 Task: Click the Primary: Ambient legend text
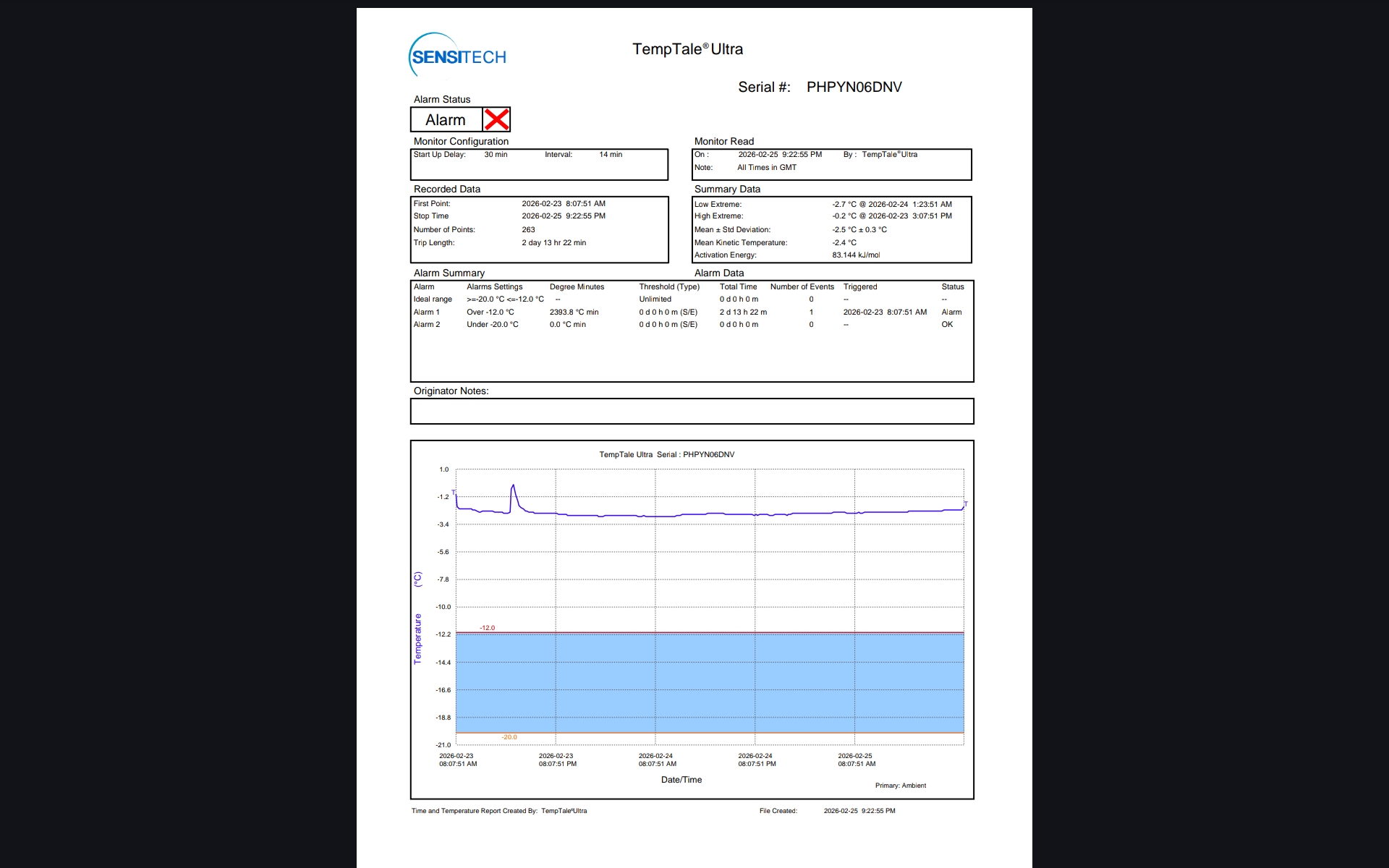[900, 786]
